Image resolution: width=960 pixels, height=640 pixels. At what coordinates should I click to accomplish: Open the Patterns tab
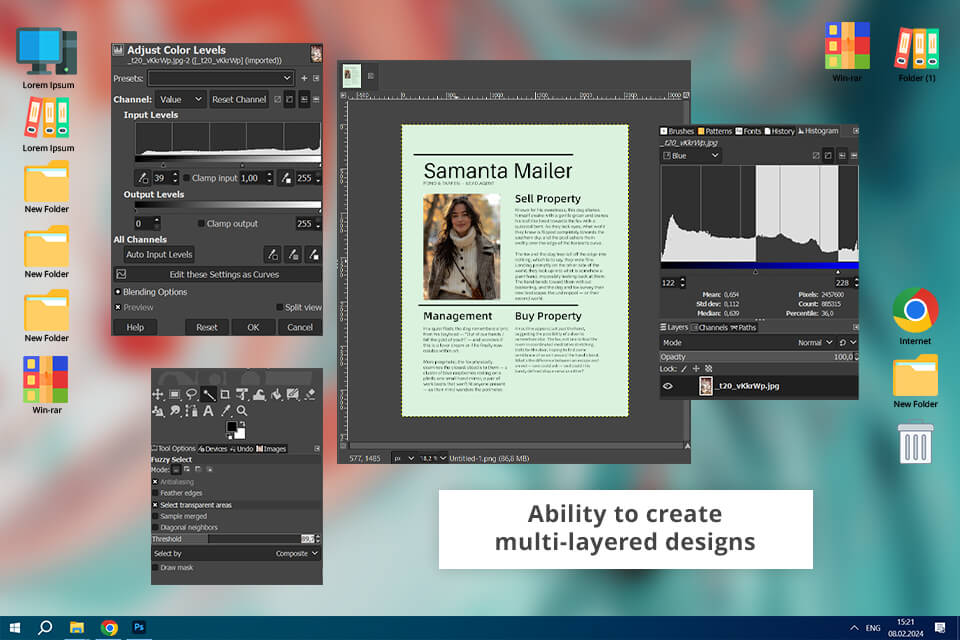click(x=714, y=131)
